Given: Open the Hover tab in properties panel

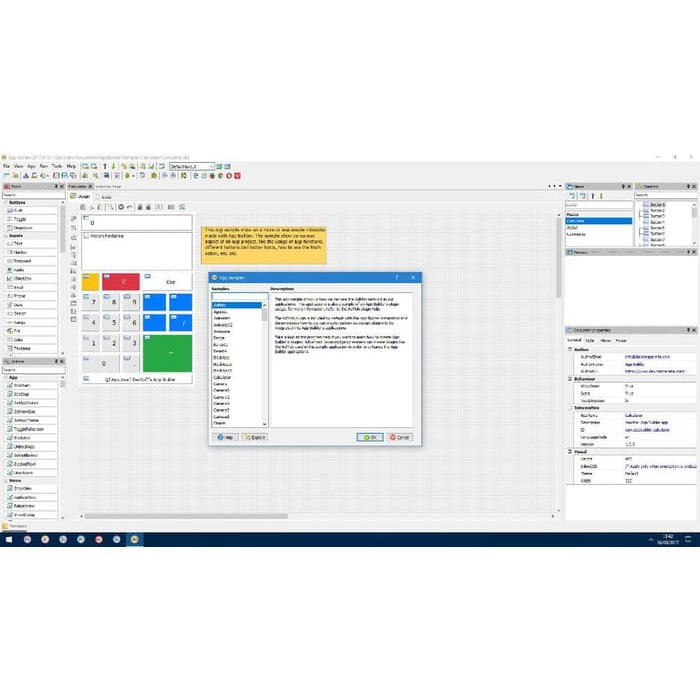Looking at the screenshot, I should pyautogui.click(x=605, y=341).
